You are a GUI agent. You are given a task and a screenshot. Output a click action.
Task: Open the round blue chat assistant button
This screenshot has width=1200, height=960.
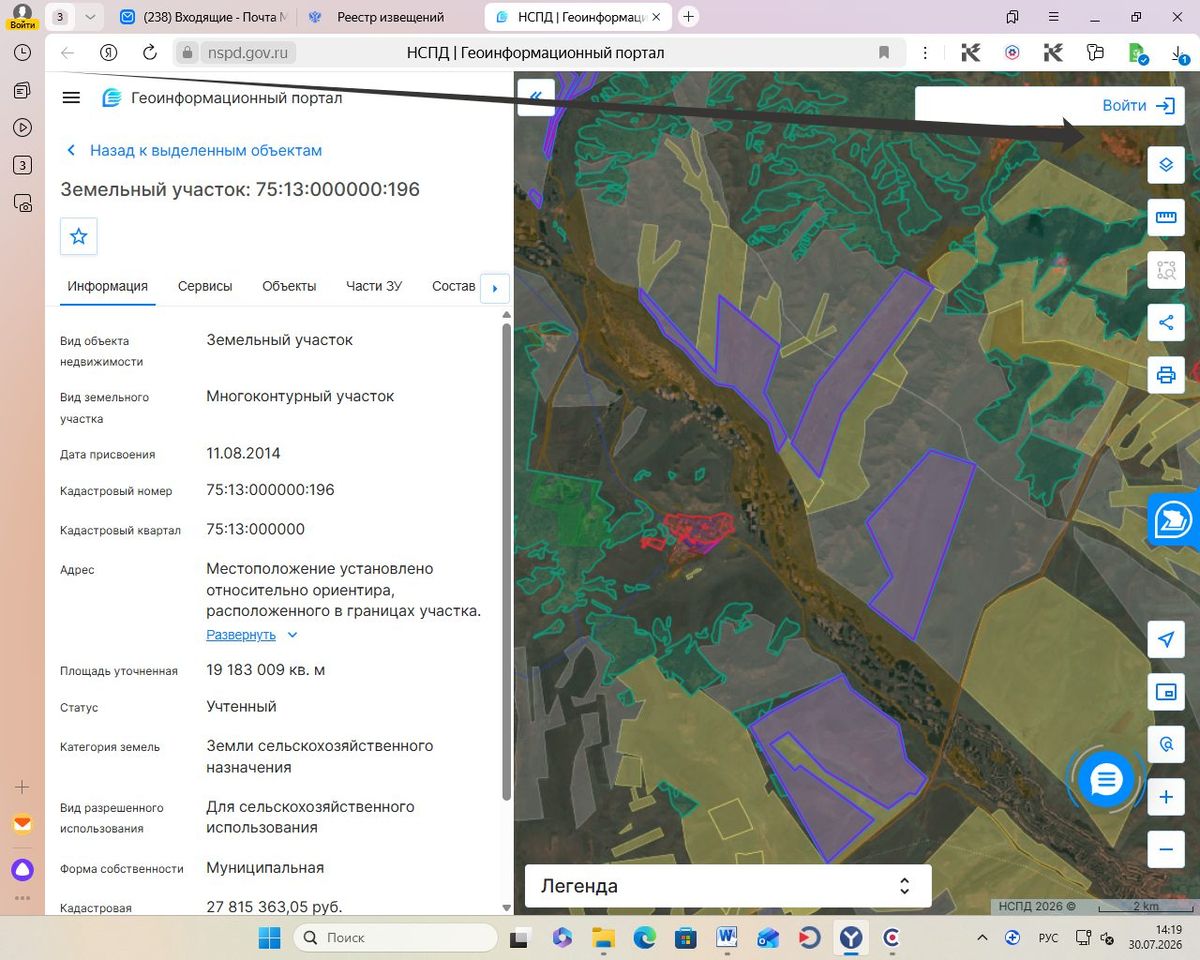point(1106,779)
